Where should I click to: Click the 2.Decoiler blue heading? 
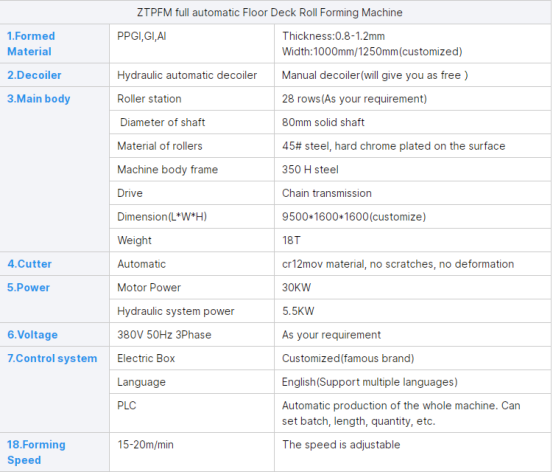click(x=34, y=75)
